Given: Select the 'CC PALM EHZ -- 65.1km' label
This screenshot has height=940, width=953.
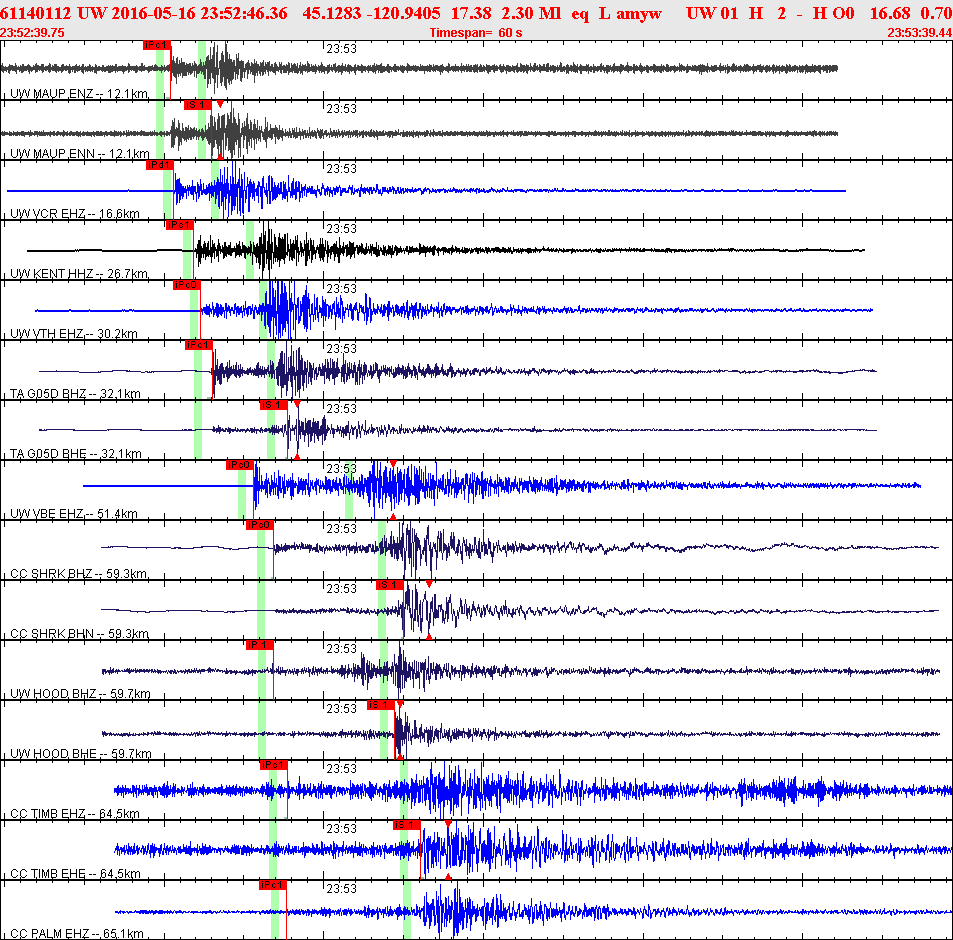Looking at the screenshot, I should [77, 934].
